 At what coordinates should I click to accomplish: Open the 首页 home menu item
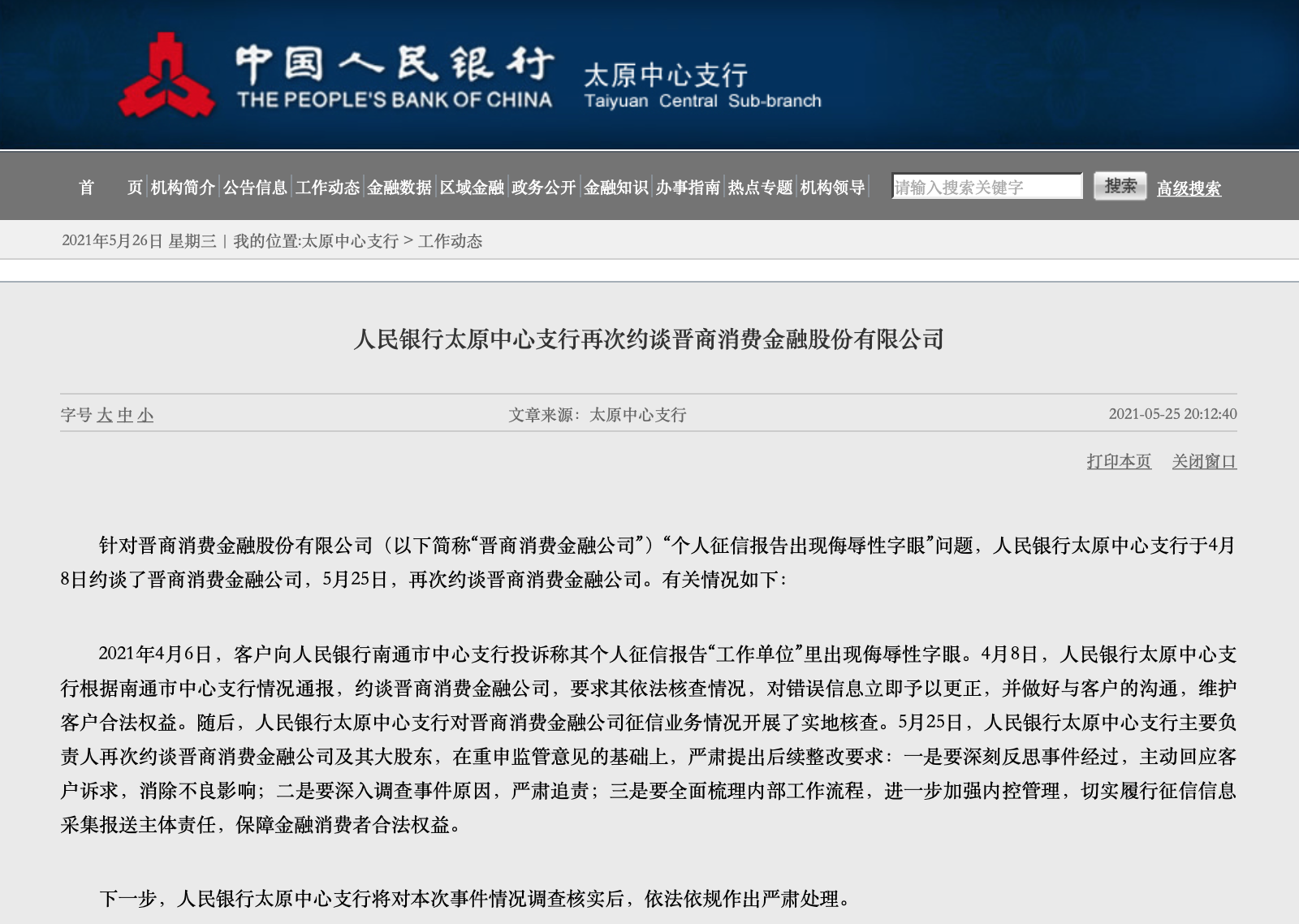pyautogui.click(x=110, y=188)
